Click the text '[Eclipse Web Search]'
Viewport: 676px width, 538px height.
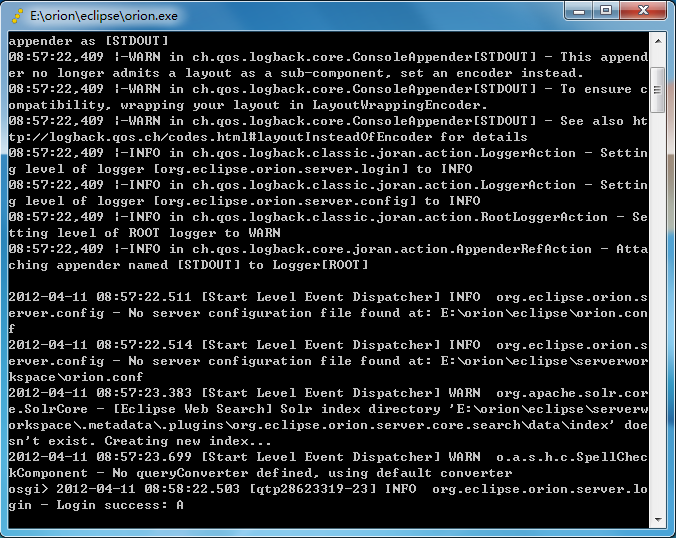193,409
